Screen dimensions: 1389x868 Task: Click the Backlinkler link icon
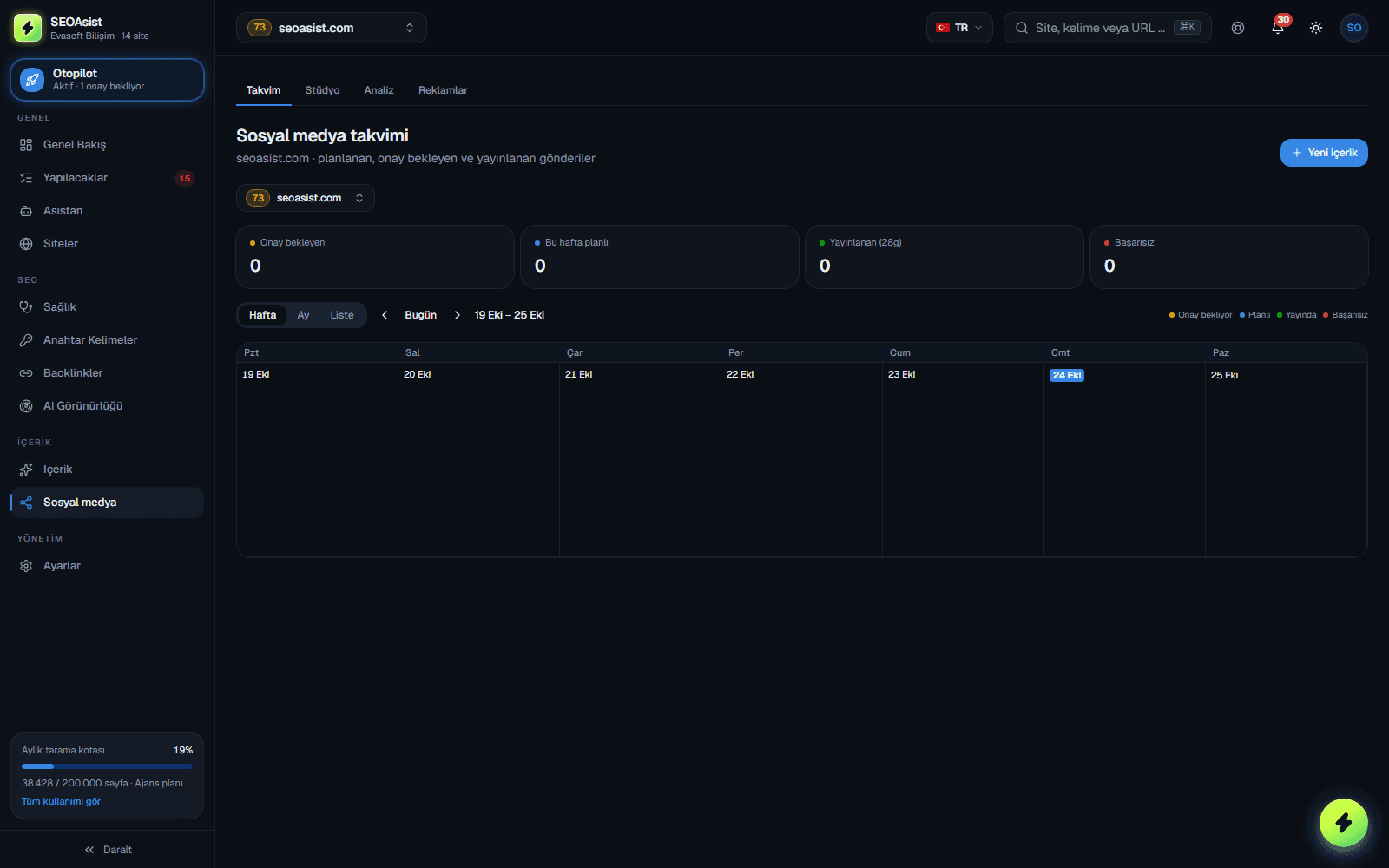click(26, 373)
